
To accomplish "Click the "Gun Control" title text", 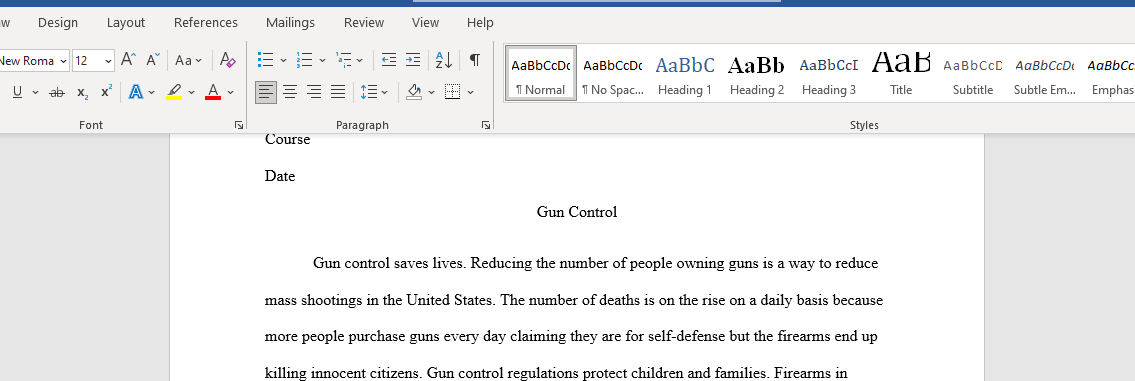I will point(577,212).
